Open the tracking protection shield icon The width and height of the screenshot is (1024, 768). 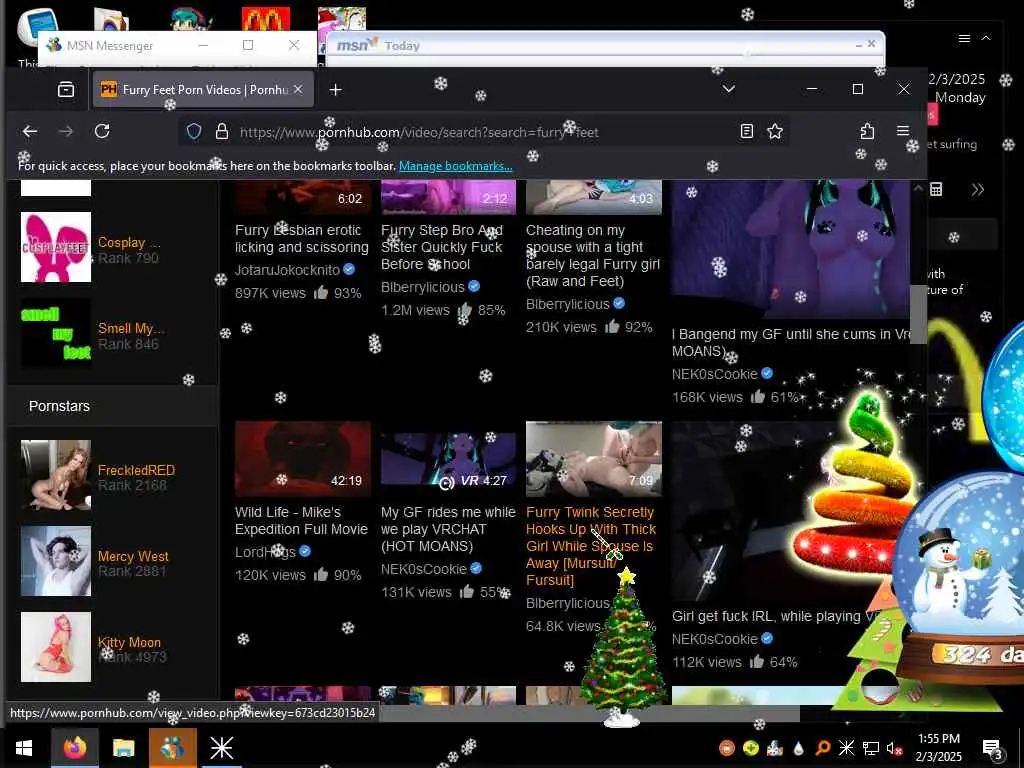click(x=194, y=131)
